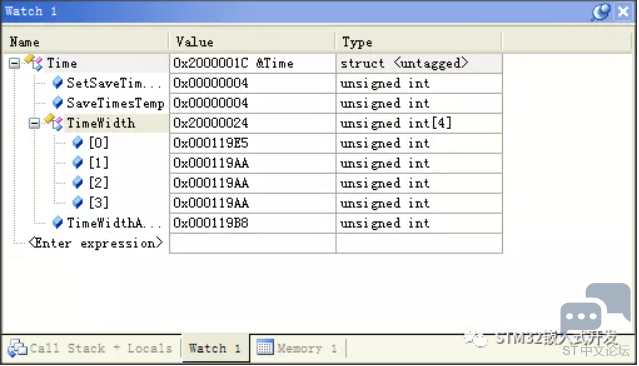Click the diamond icon beside [0]
This screenshot has width=639, height=366.
pyautogui.click(x=77, y=143)
